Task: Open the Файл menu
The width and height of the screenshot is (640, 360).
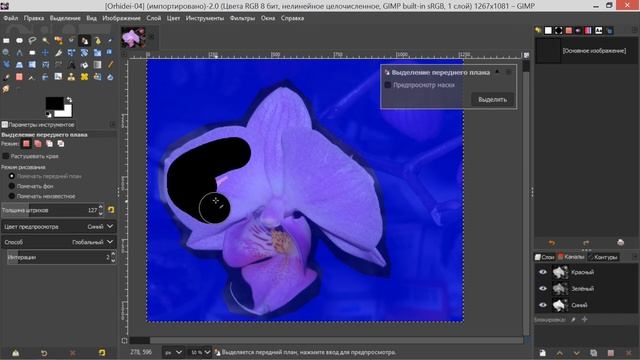Action: pyautogui.click(x=11, y=18)
